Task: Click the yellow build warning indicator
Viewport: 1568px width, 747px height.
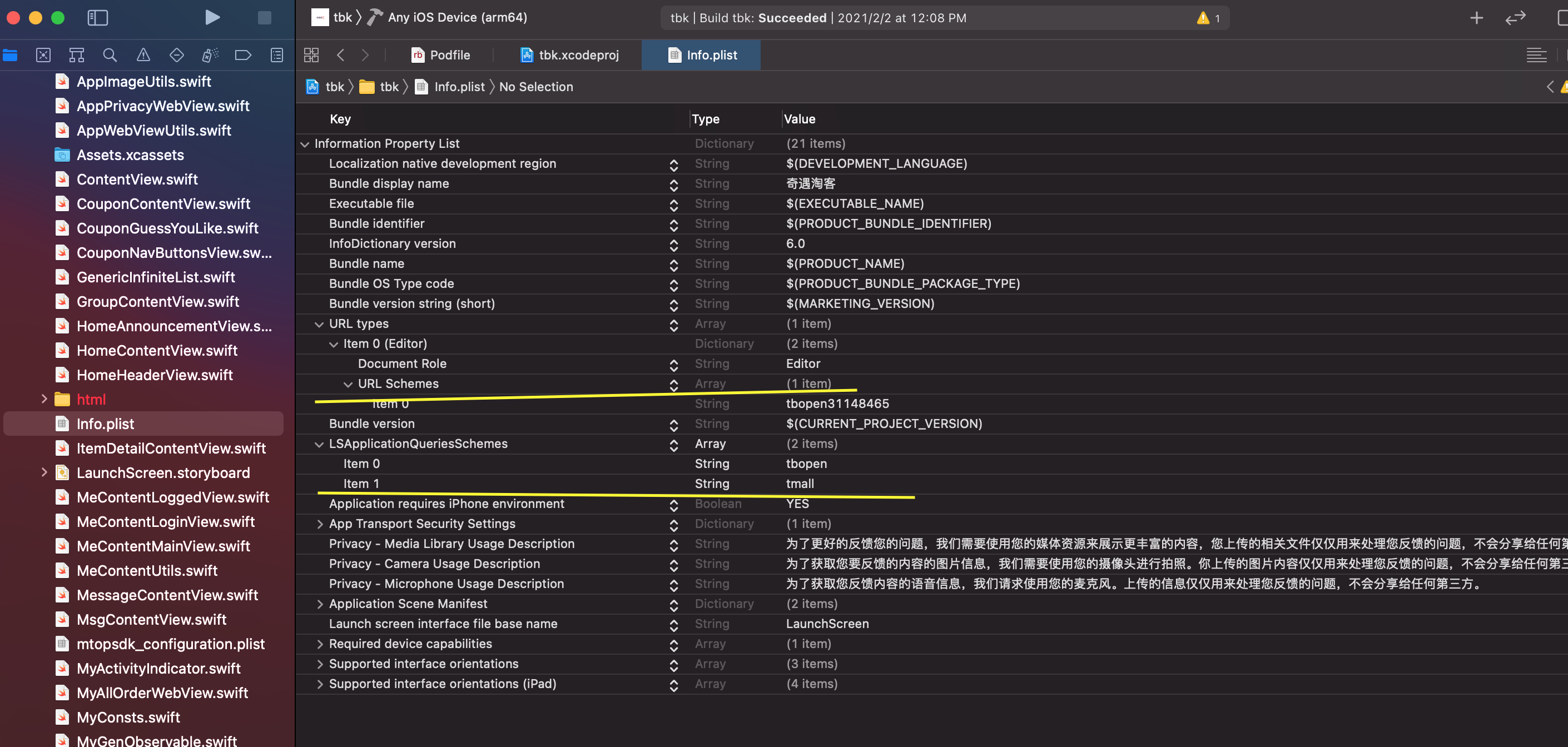Action: pos(1203,18)
